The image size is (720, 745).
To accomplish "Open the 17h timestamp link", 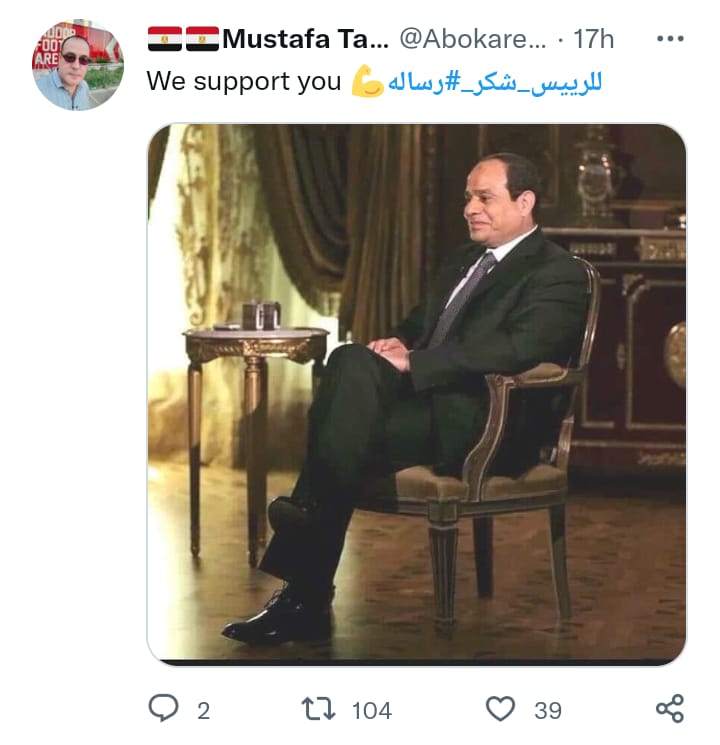I will click(x=594, y=39).
